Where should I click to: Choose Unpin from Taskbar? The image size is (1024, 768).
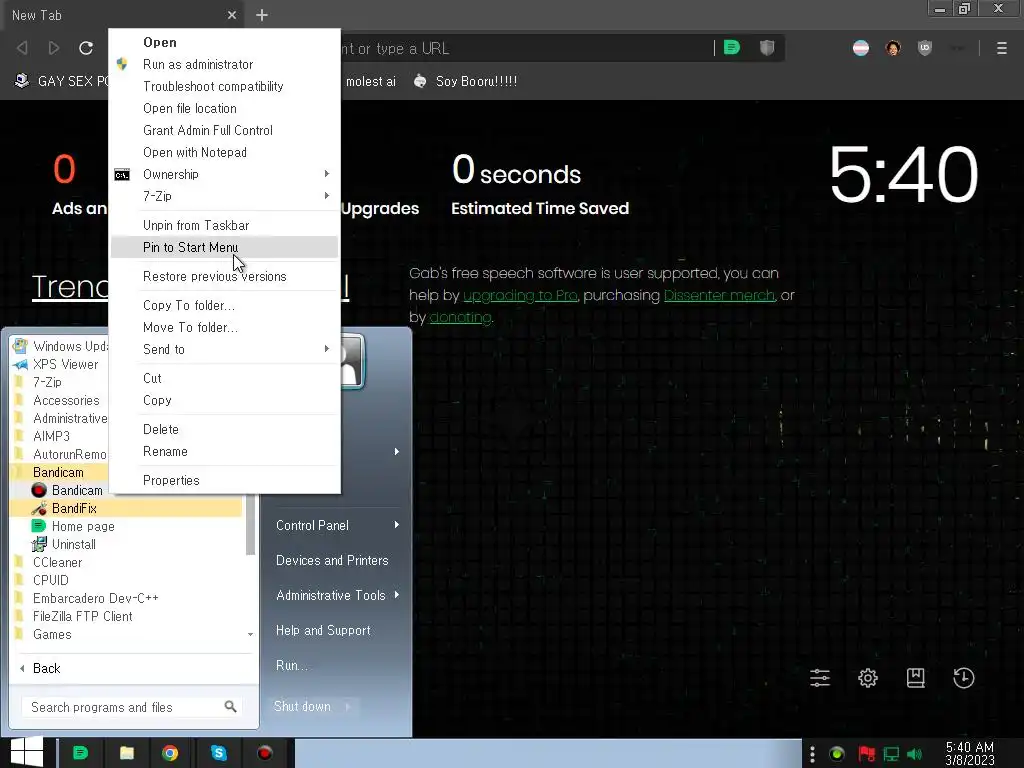225,225
